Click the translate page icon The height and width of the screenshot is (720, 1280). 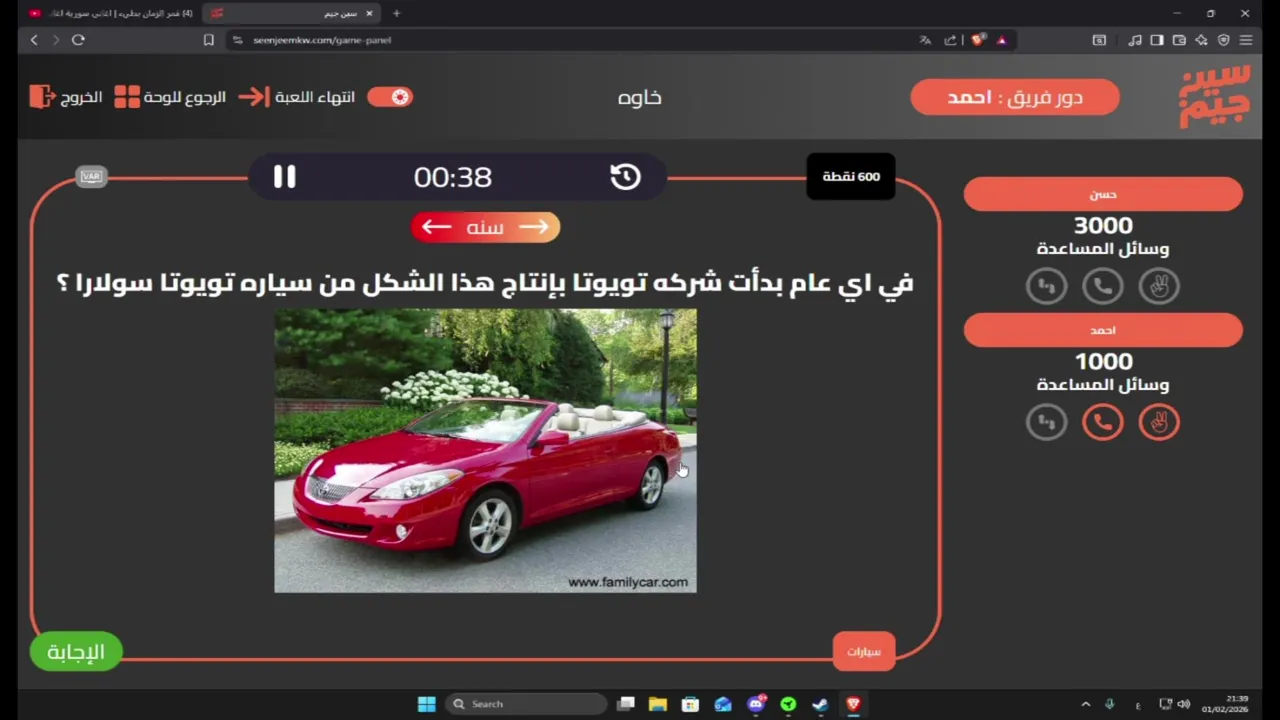pyautogui.click(x=925, y=40)
